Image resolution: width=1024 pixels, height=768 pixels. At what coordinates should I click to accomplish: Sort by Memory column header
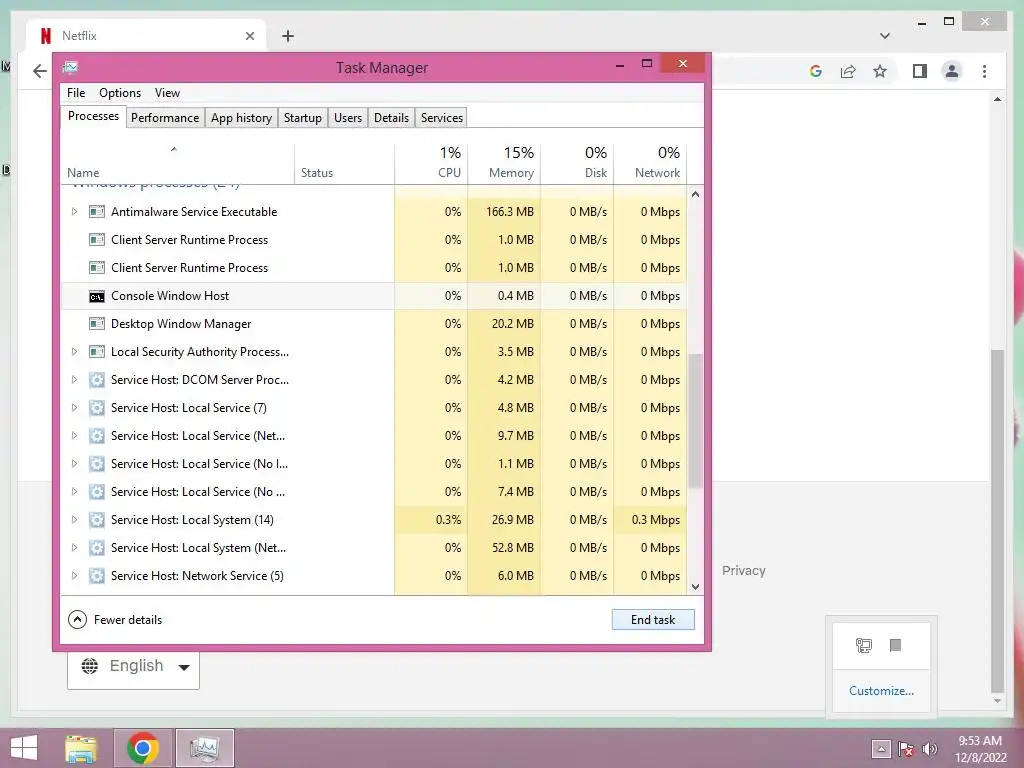504,162
